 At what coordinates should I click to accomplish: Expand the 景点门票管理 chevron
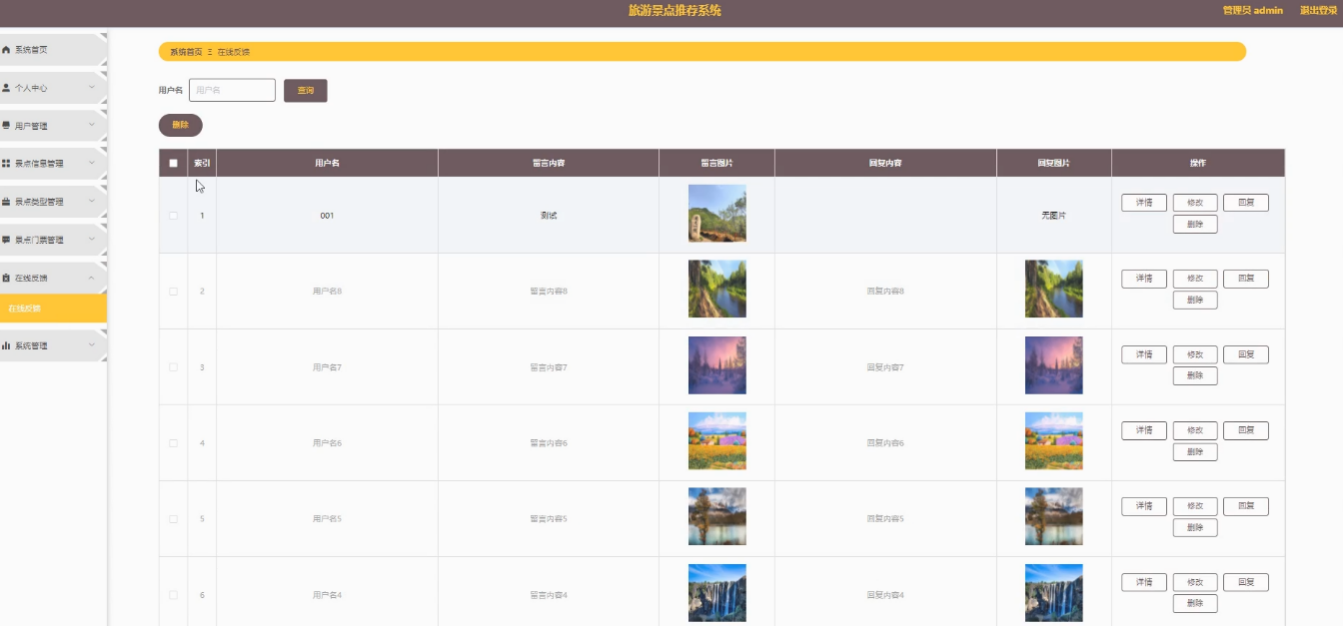pyautogui.click(x=91, y=240)
